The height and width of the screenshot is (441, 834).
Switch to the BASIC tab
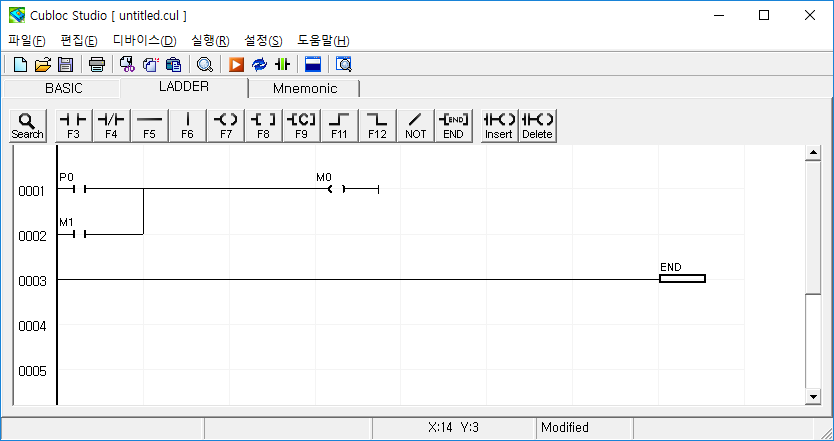64,88
